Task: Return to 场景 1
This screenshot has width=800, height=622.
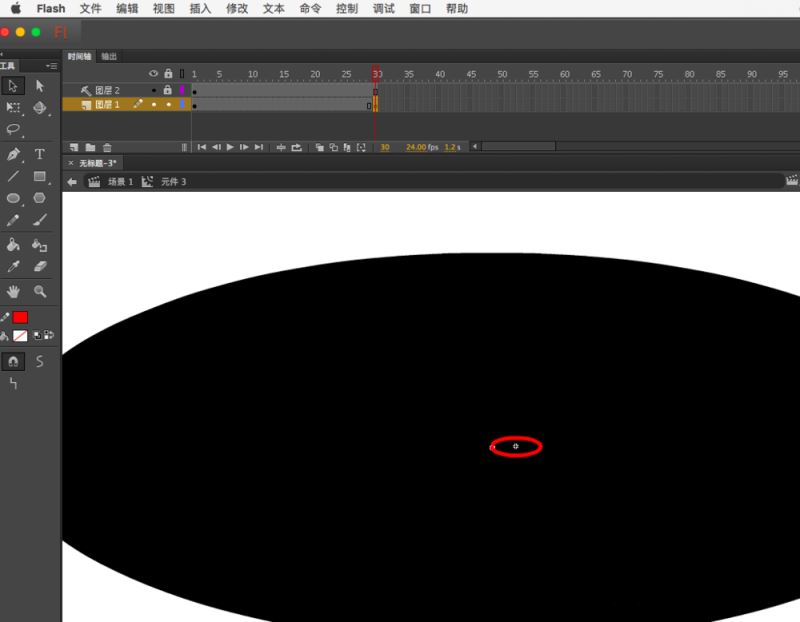Action: click(x=120, y=182)
